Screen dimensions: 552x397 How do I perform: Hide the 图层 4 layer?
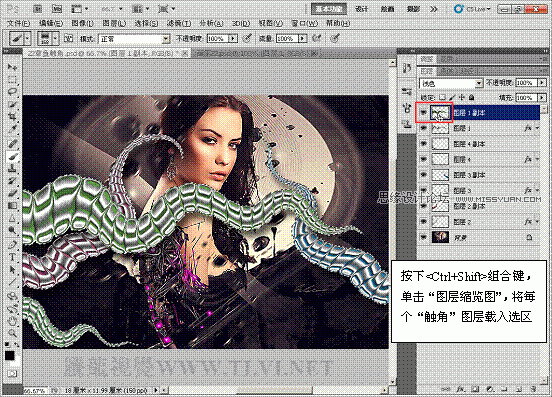[424, 159]
